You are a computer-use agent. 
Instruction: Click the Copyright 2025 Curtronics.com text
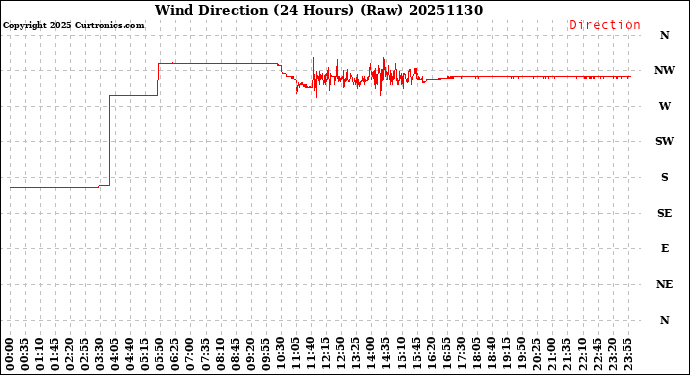73,26
